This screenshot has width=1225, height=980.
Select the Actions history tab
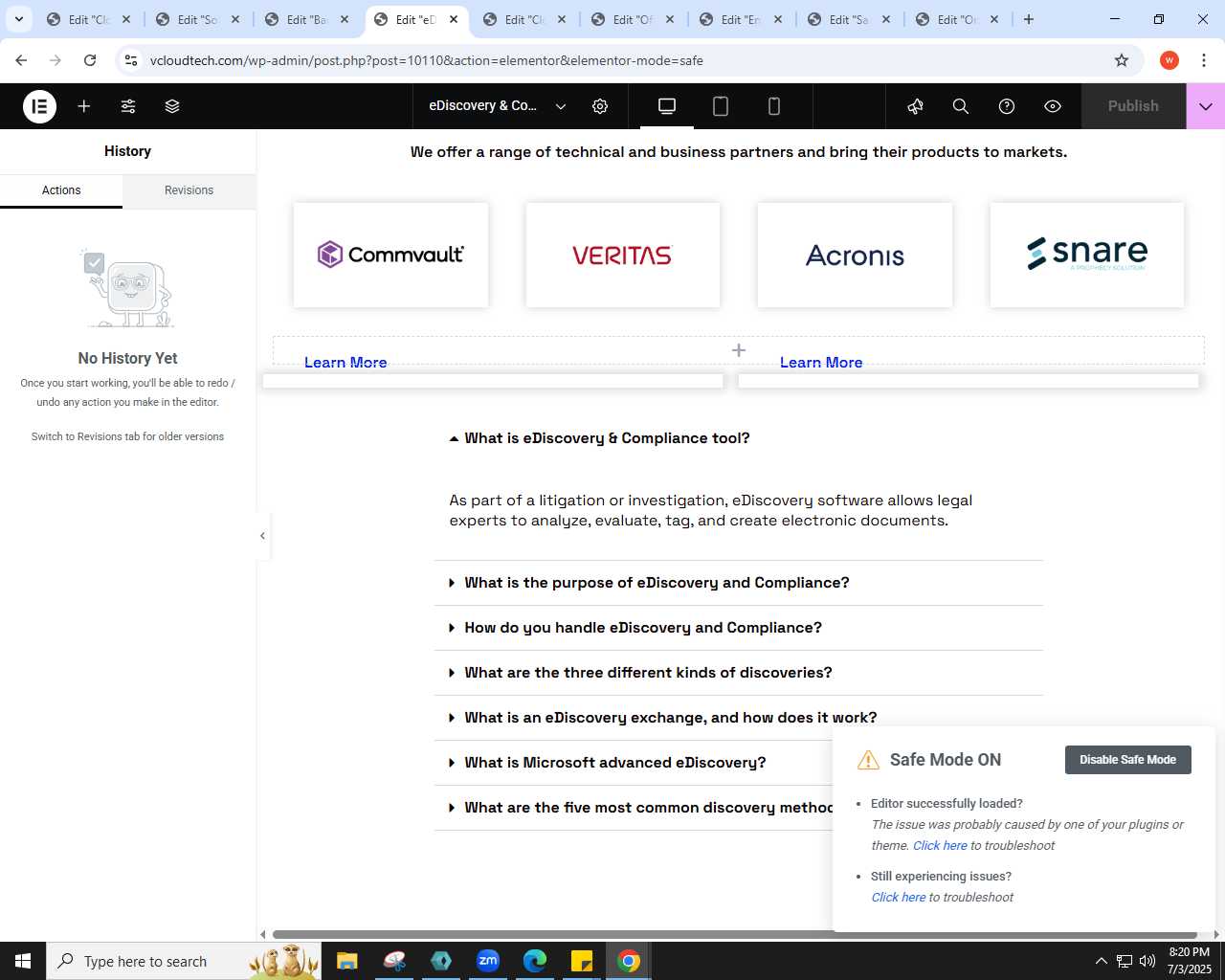click(x=61, y=190)
